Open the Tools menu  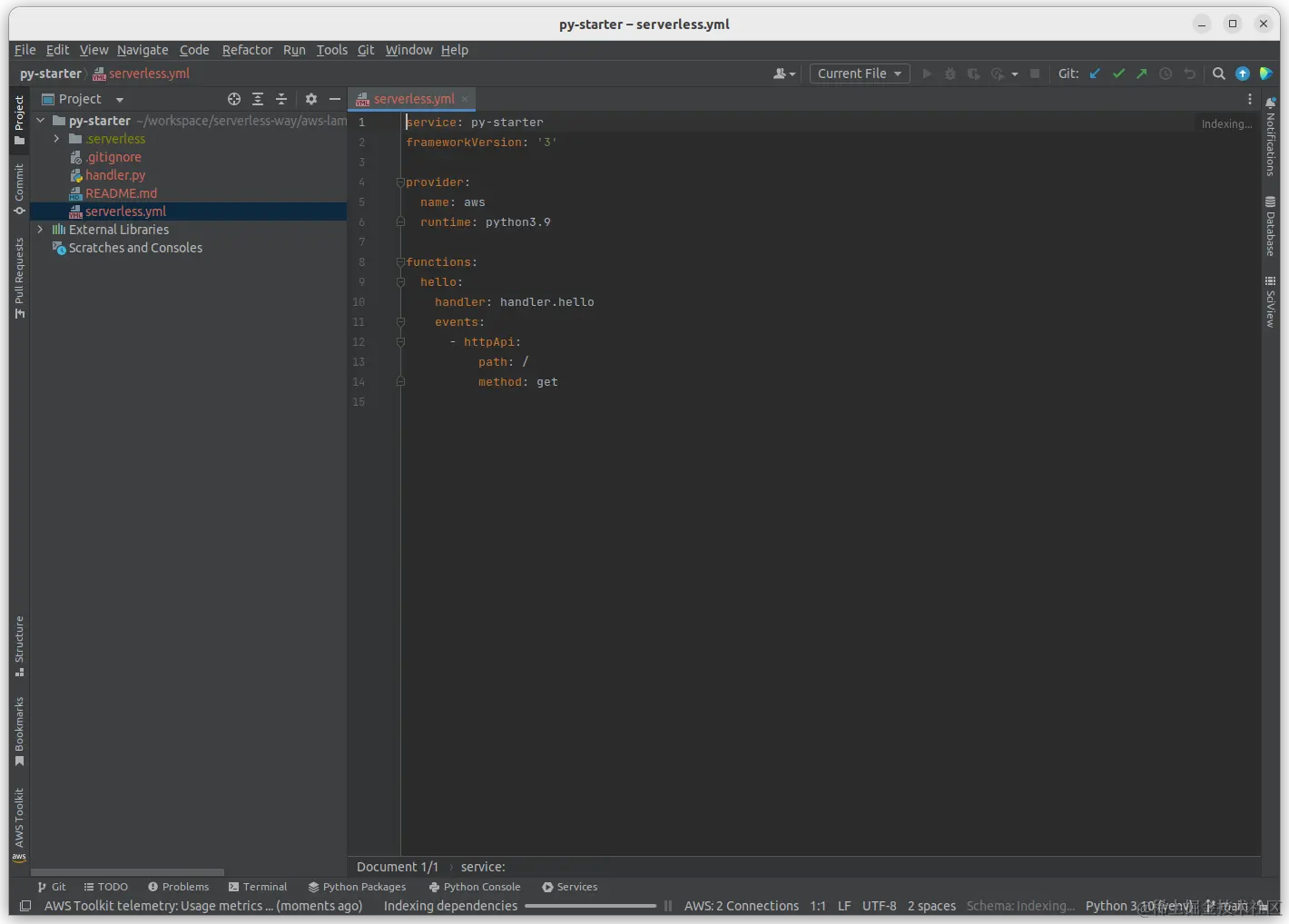point(332,50)
